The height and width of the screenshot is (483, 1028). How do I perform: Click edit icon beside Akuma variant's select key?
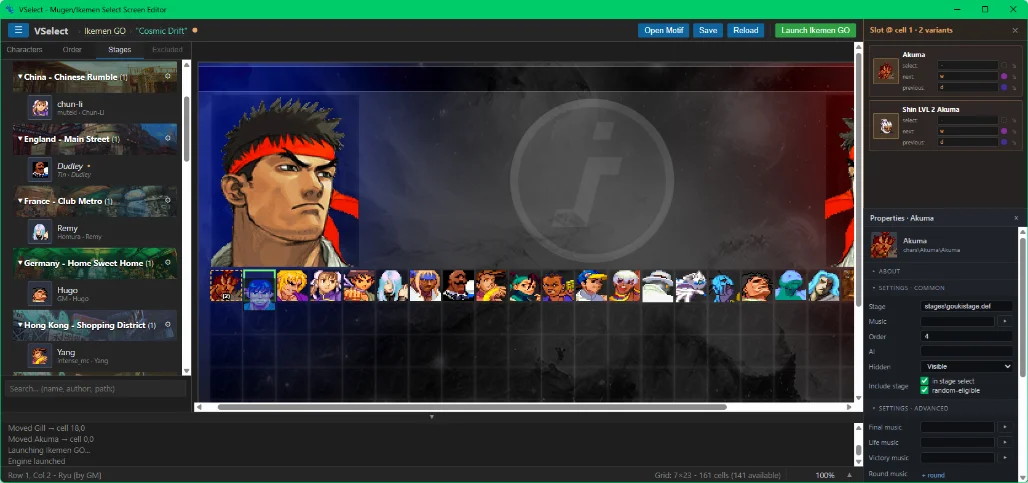click(1014, 66)
